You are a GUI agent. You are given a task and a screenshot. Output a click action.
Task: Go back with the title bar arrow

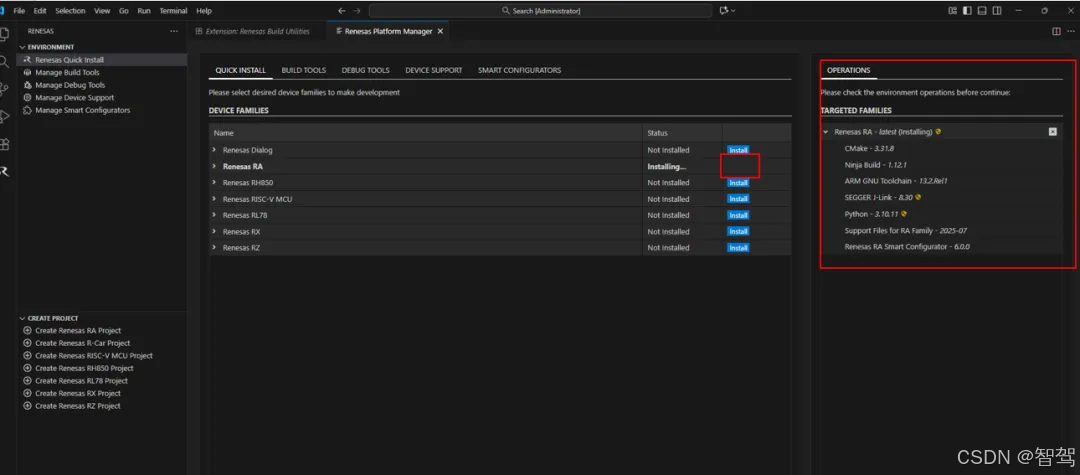pyautogui.click(x=342, y=11)
